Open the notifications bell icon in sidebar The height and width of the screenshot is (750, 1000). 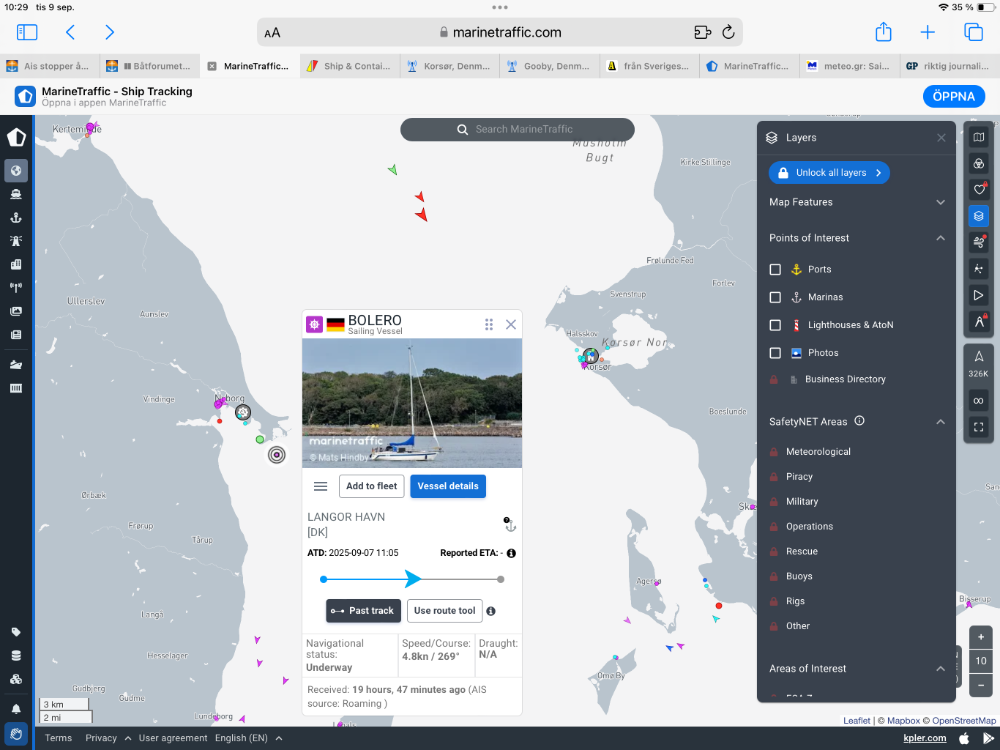pyautogui.click(x=16, y=709)
